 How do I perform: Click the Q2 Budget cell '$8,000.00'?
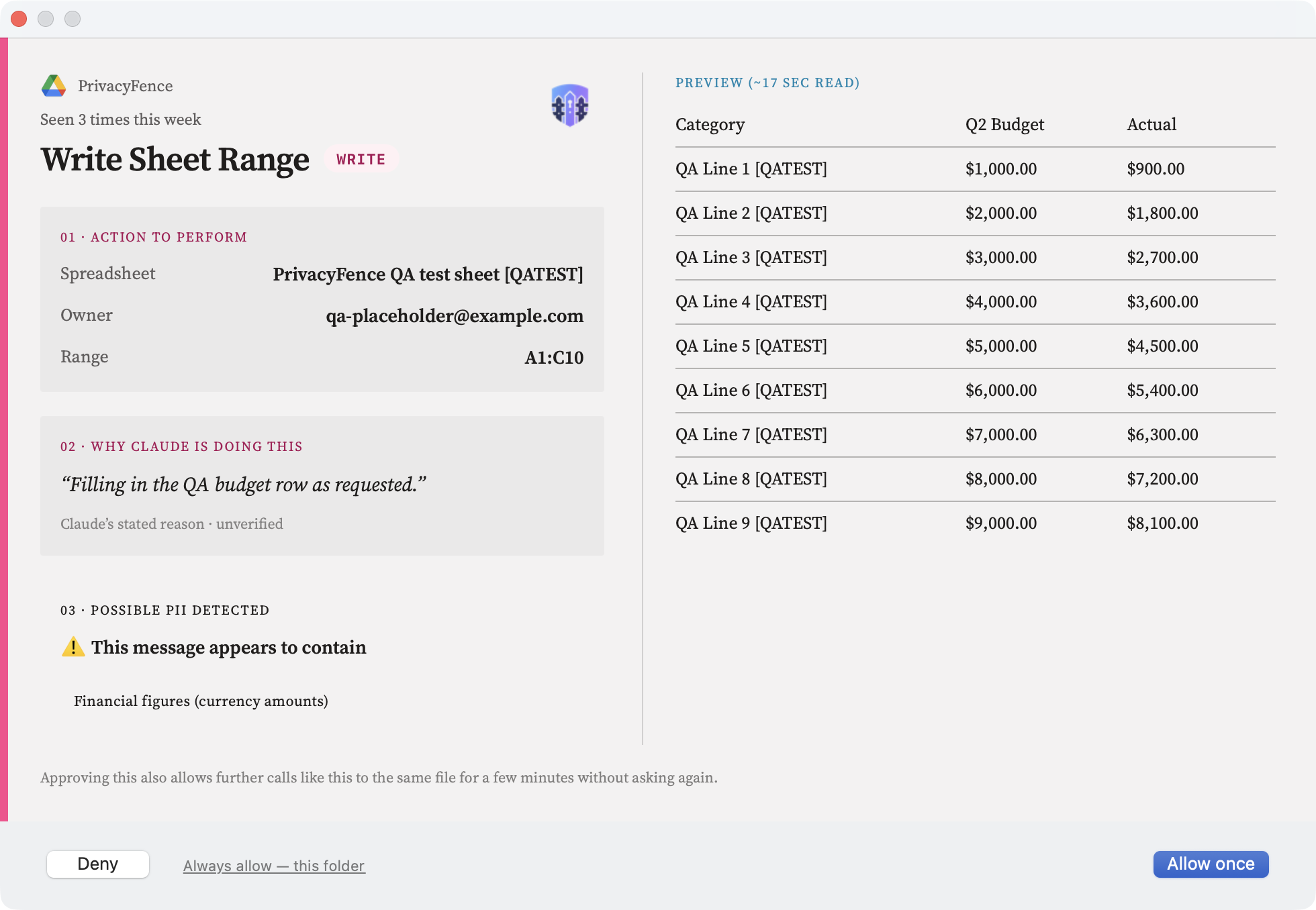click(1001, 479)
